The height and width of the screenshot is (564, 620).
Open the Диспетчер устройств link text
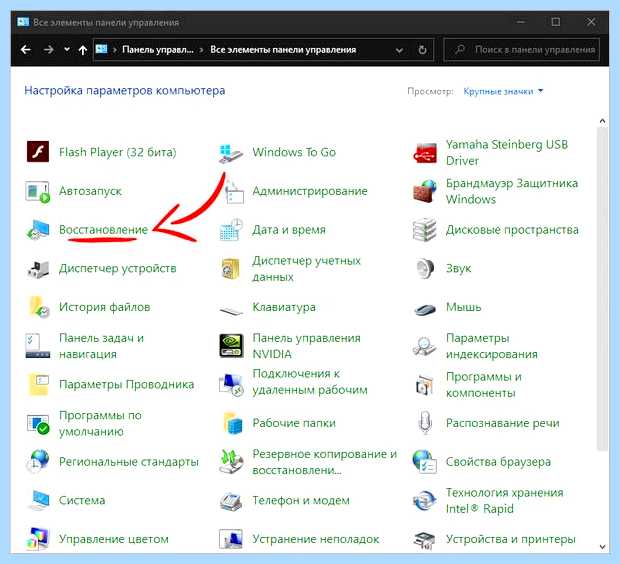point(117,268)
